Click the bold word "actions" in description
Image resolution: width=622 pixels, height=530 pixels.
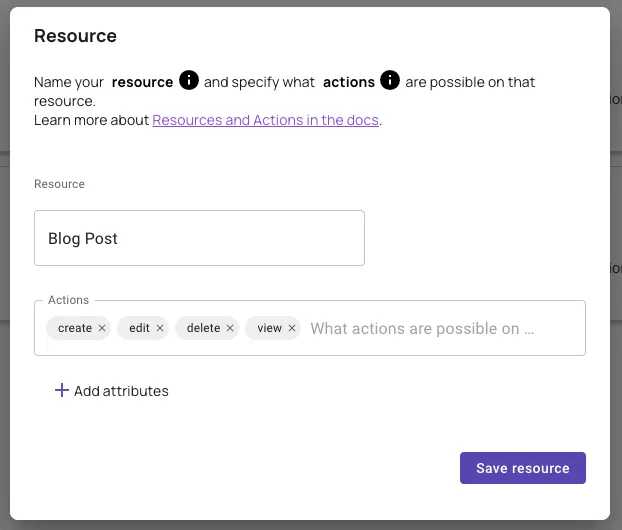[x=348, y=82]
